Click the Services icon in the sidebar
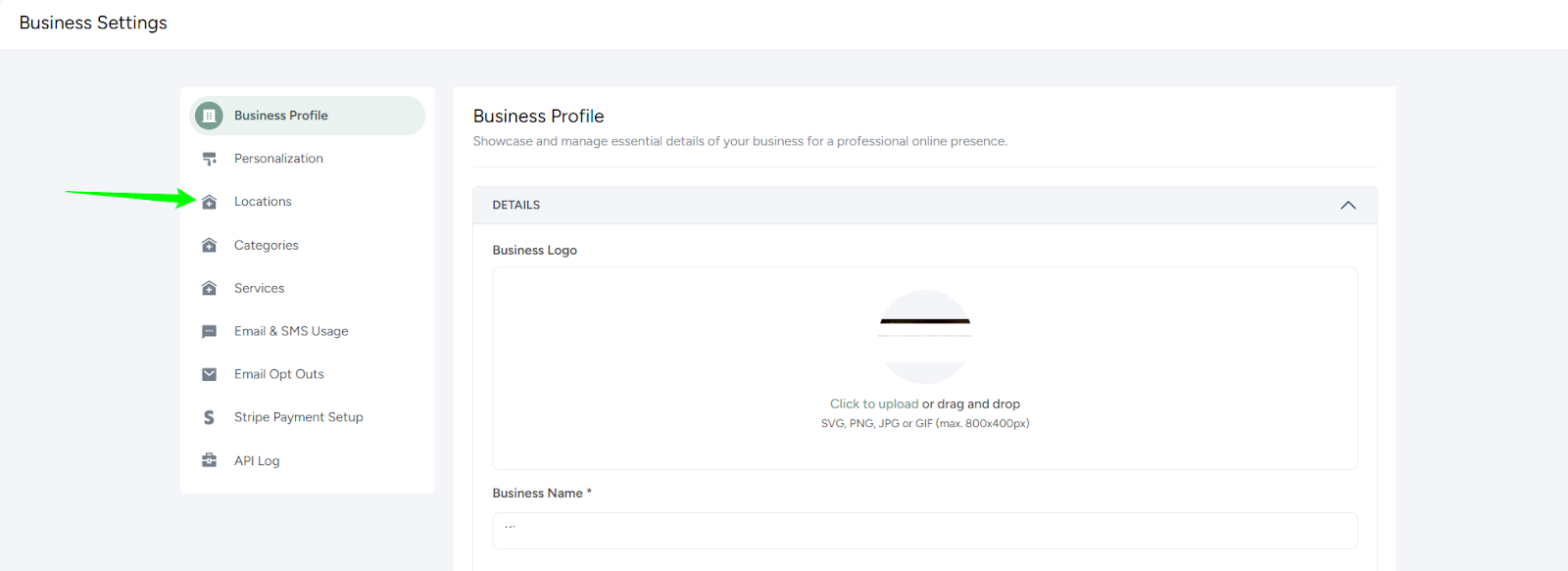Image resolution: width=1568 pixels, height=571 pixels. pos(209,287)
